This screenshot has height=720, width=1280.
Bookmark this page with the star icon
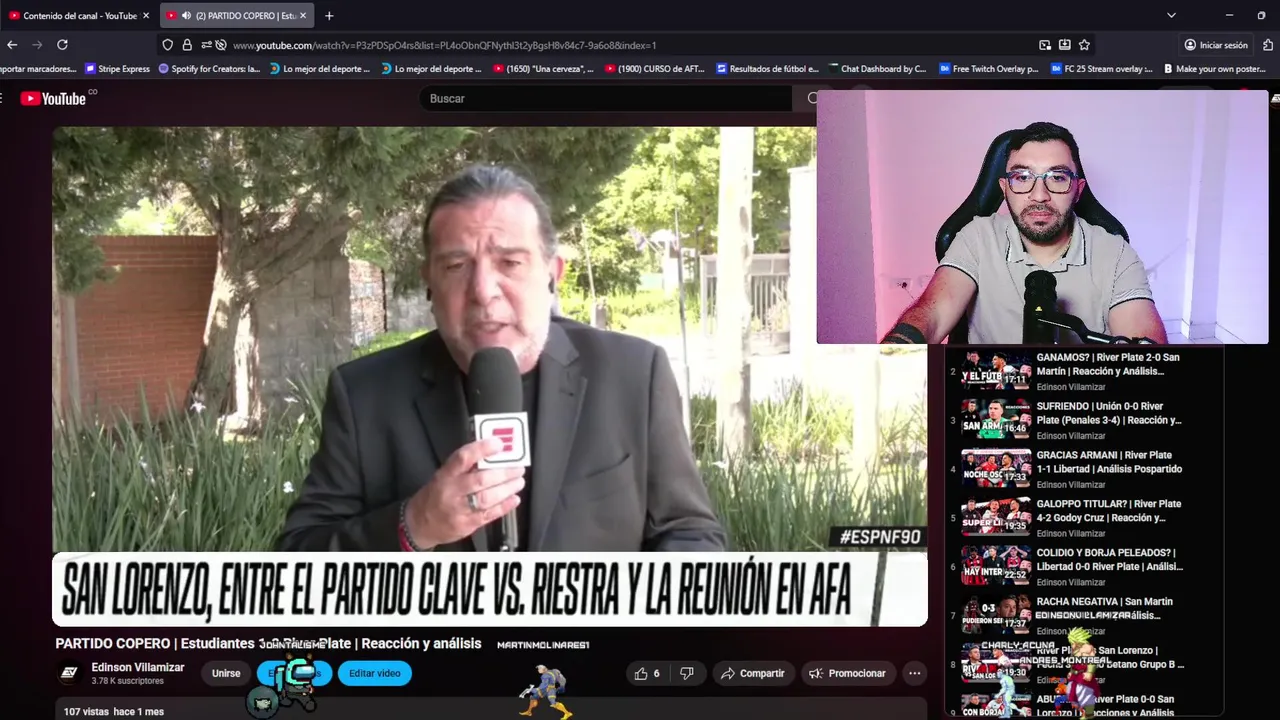[1084, 45]
